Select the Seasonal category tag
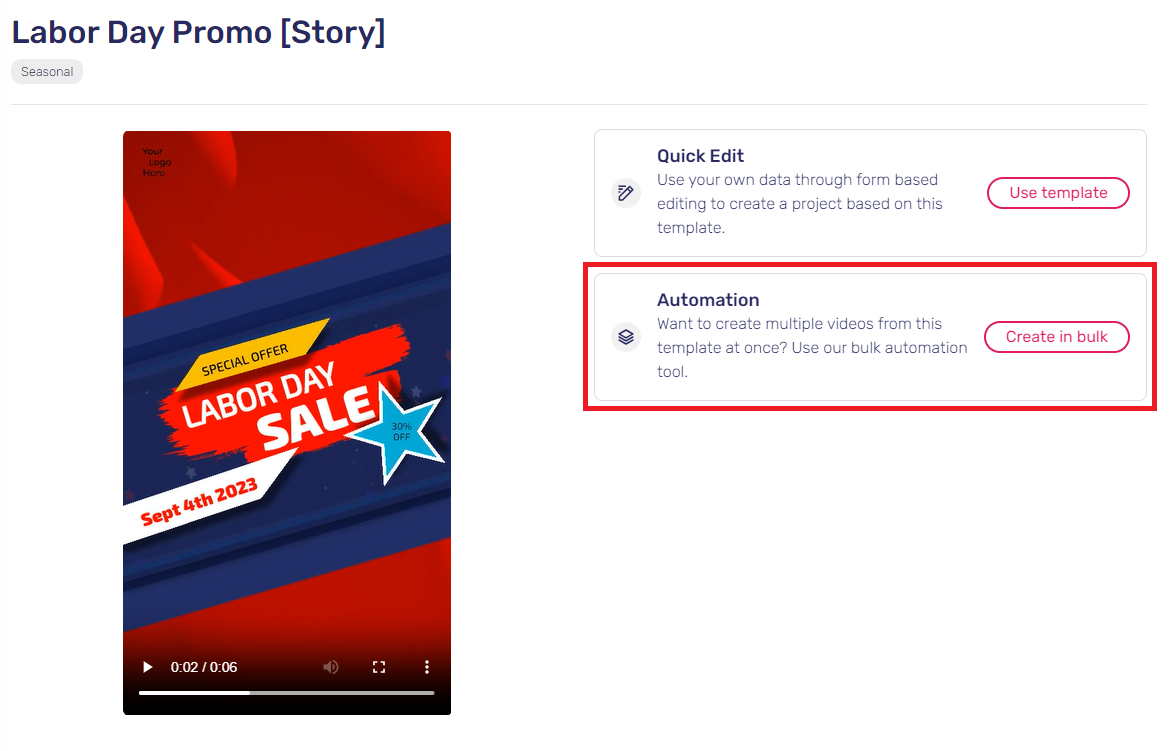Image resolution: width=1173 pixels, height=751 pixels. tap(47, 72)
